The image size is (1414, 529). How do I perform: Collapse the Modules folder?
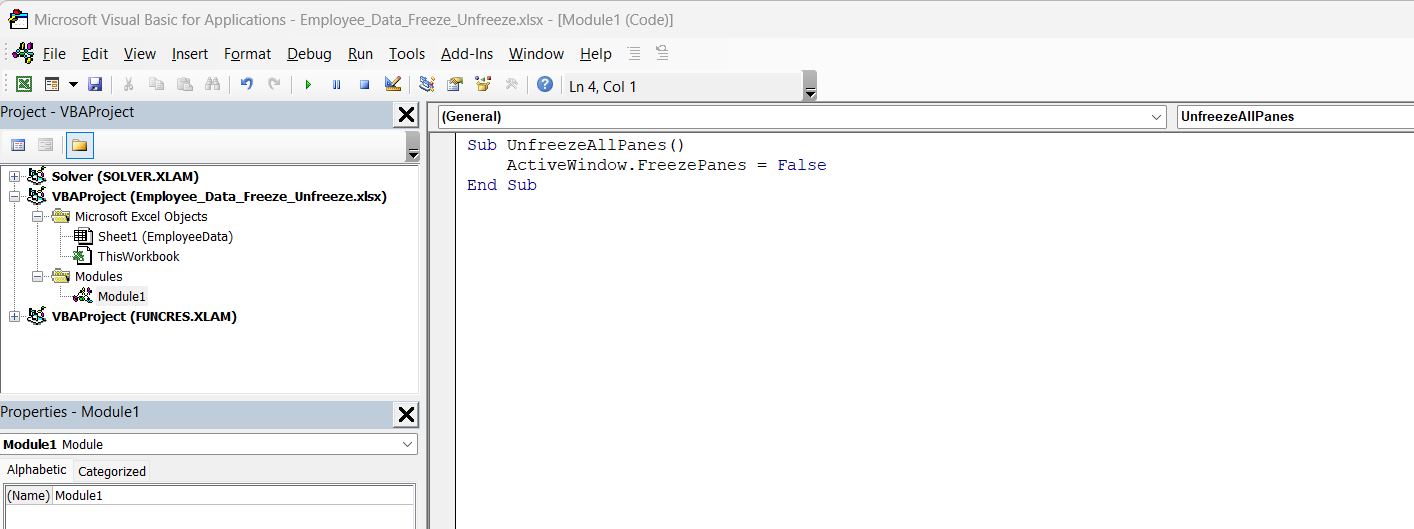point(37,277)
